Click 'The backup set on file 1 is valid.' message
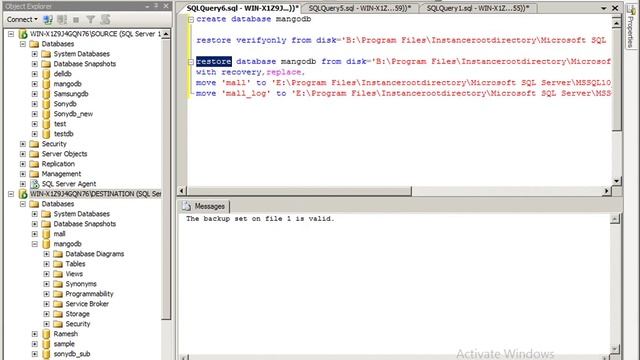Viewport: 640px width, 360px height. point(260,219)
